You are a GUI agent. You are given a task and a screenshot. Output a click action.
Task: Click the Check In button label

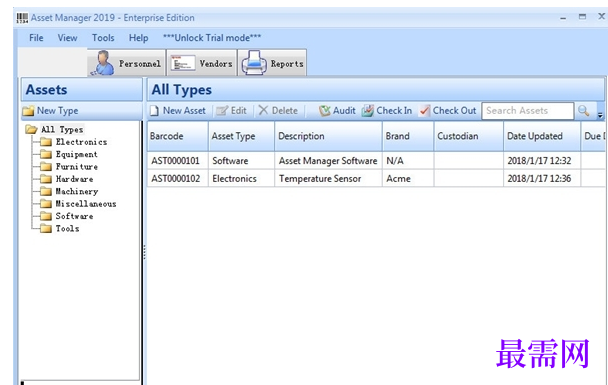[x=394, y=111]
